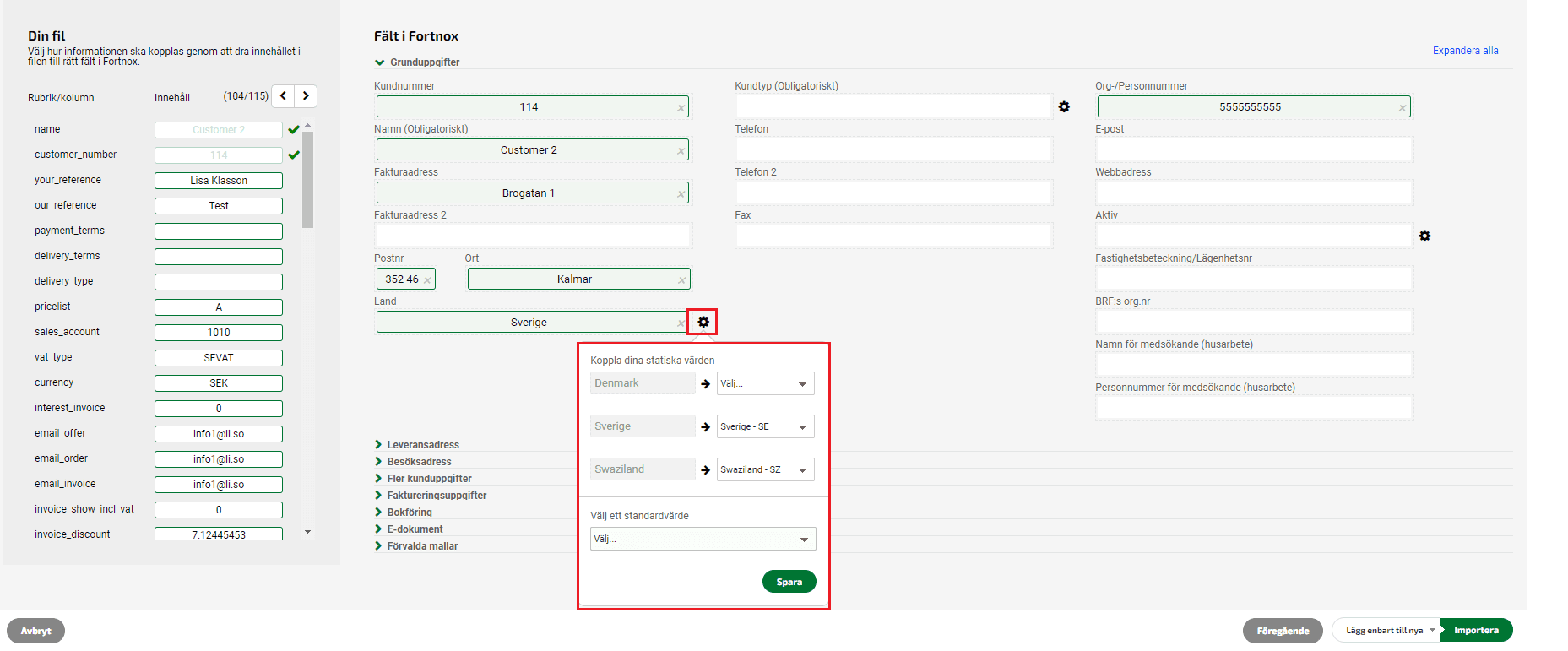Go to previous row with left arrow
The width and height of the screenshot is (1568, 651).
coord(283,96)
